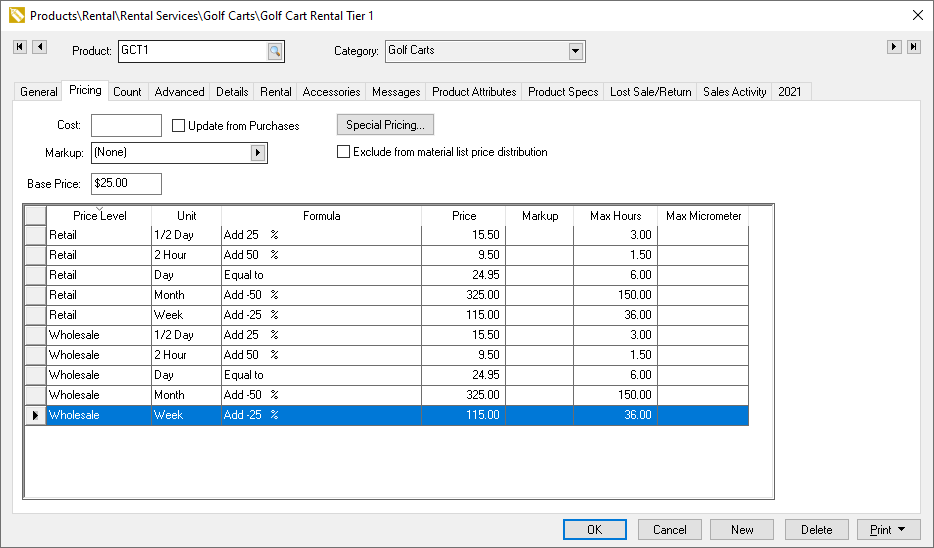Click the product search magnifier icon
Image resolution: width=934 pixels, height=548 pixels.
[275, 51]
